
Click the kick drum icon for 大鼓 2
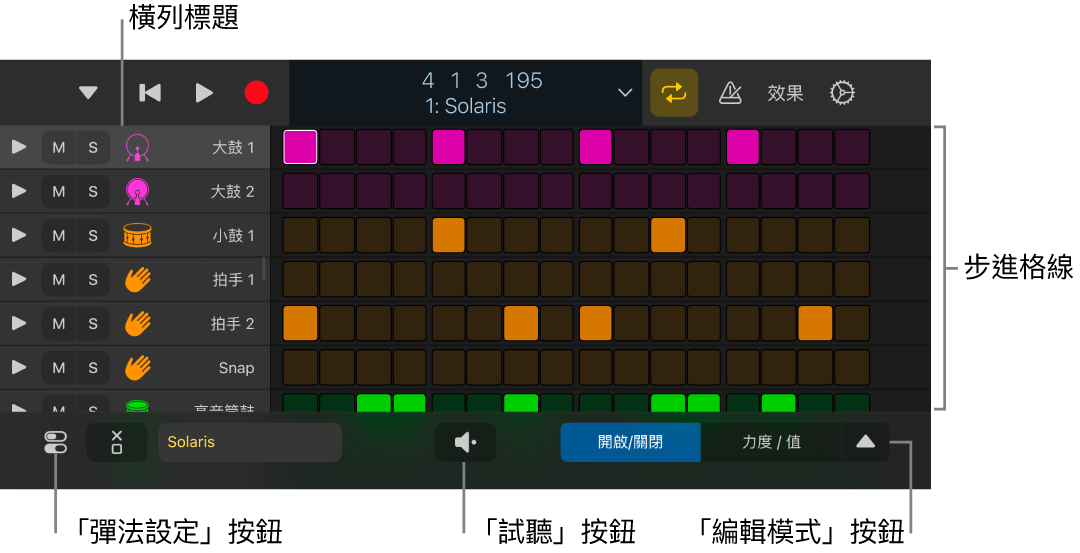pos(137,191)
